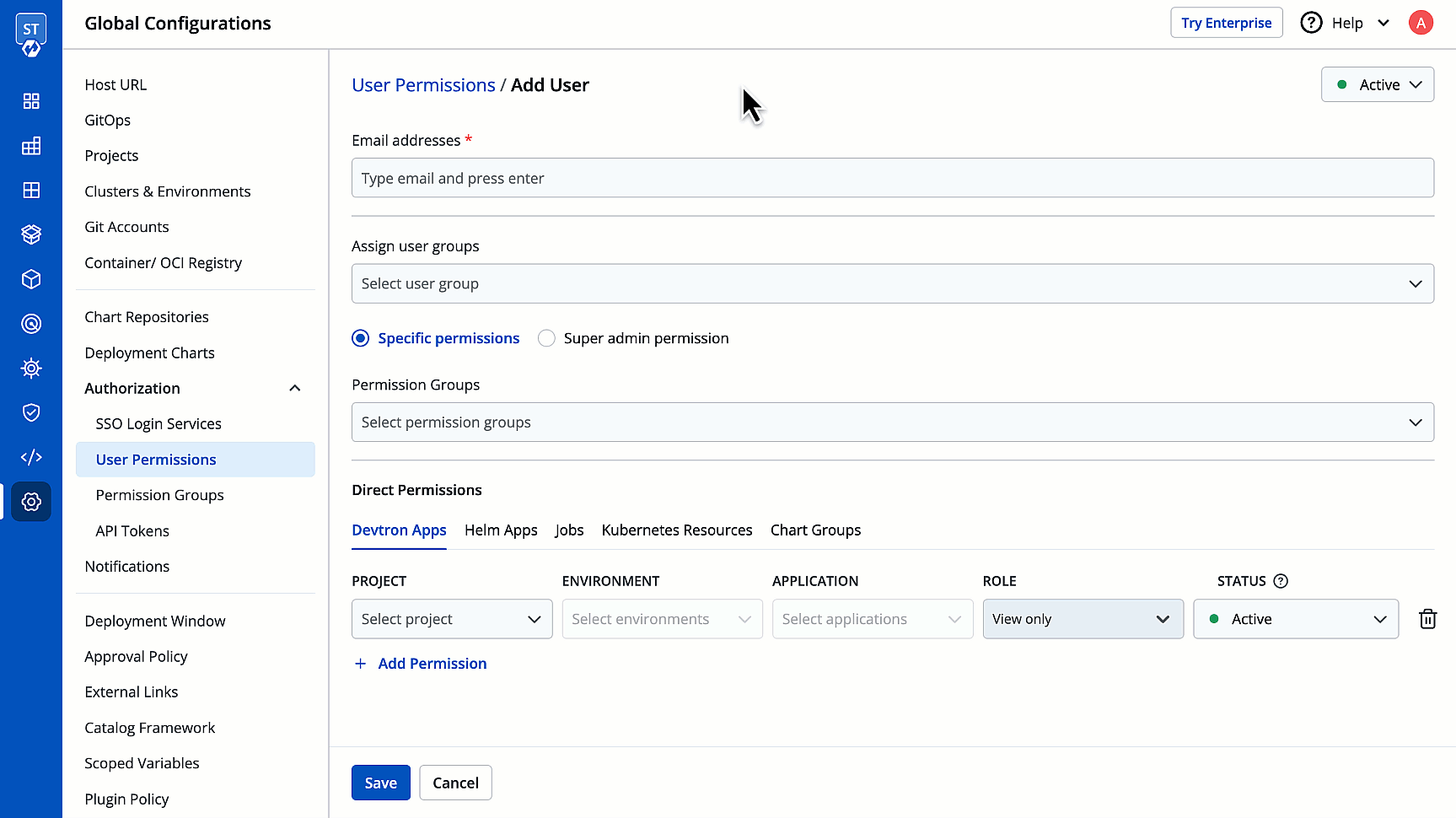Screen dimensions: 1456x818
Task: Open the Application Groups icon in sidebar
Action: coord(31,190)
